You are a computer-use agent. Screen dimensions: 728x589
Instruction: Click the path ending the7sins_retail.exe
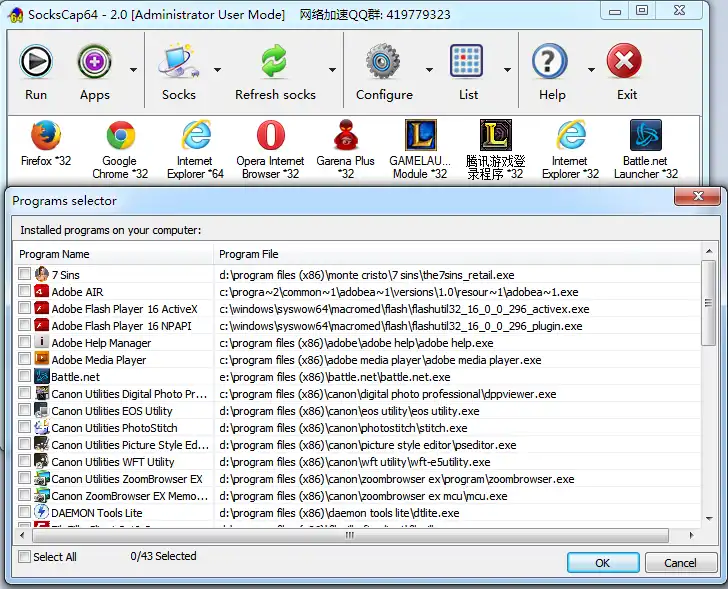coord(367,275)
